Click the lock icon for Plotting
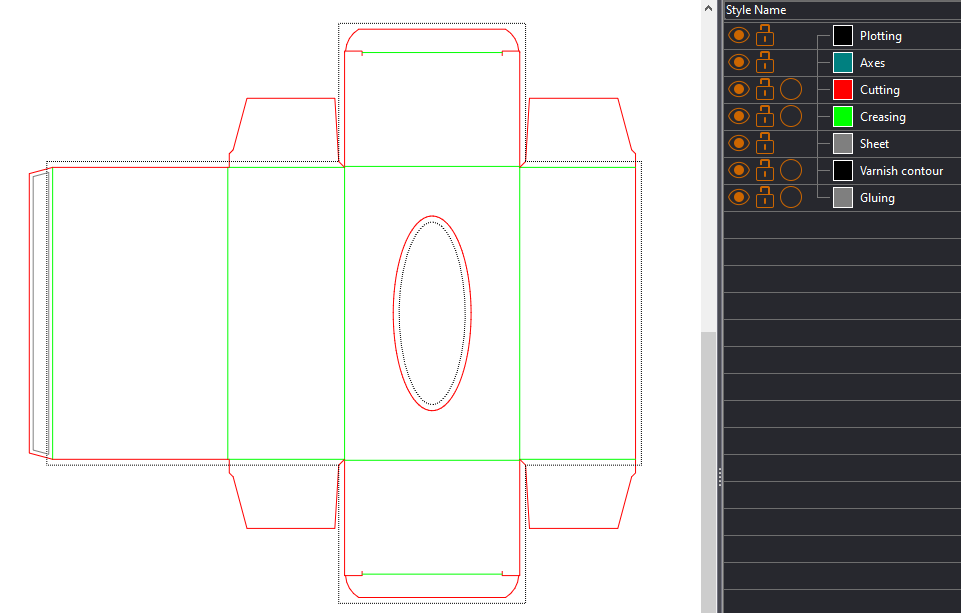The image size is (961, 613). [764, 36]
